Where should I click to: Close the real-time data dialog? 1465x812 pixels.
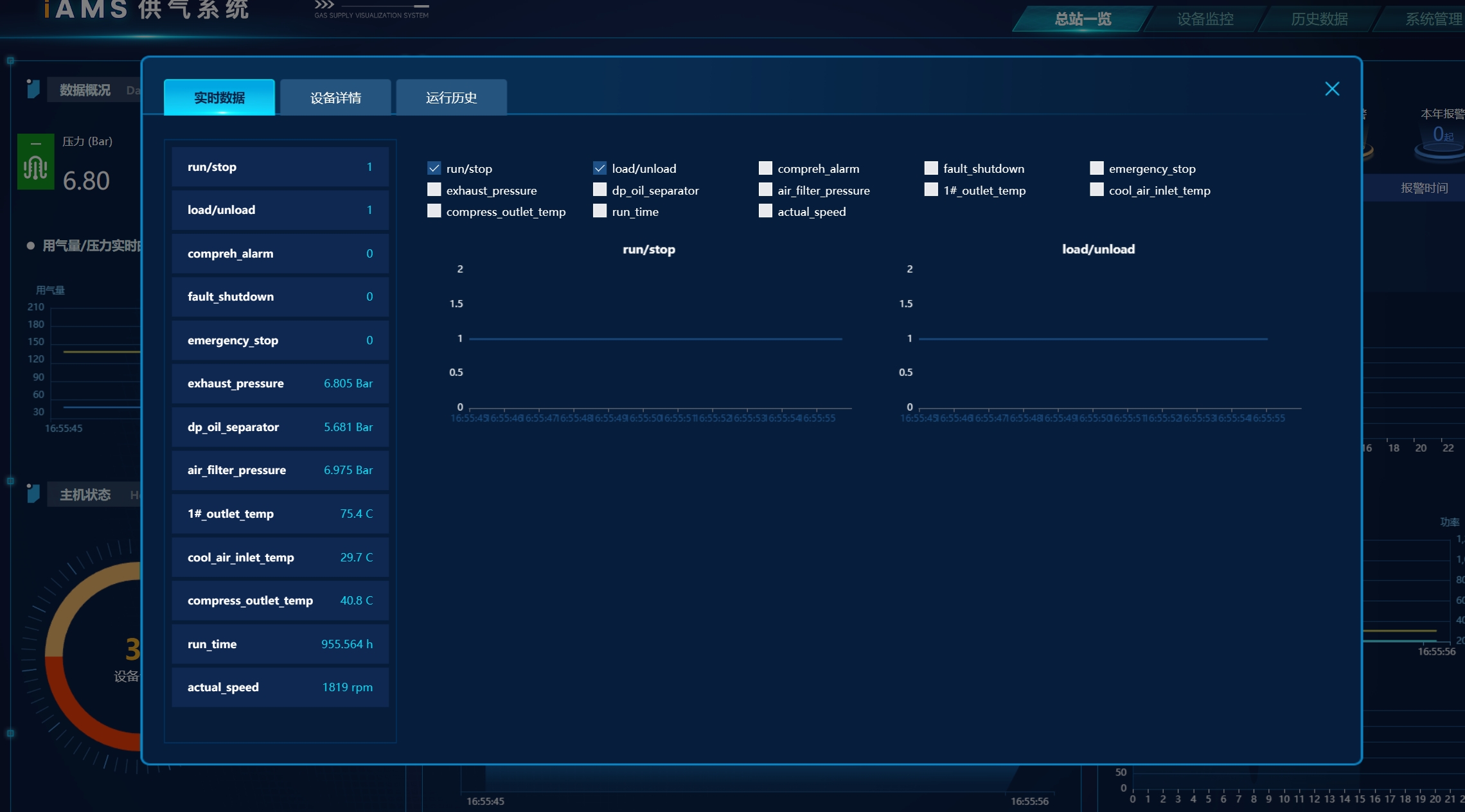point(1332,89)
